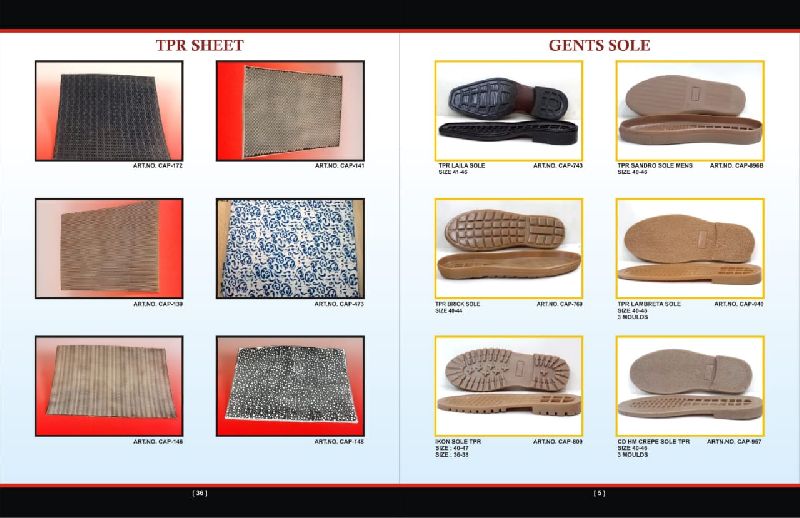Open the Ikon Sole TPR photo
Image resolution: width=800 pixels, height=518 pixels.
(x=509, y=385)
